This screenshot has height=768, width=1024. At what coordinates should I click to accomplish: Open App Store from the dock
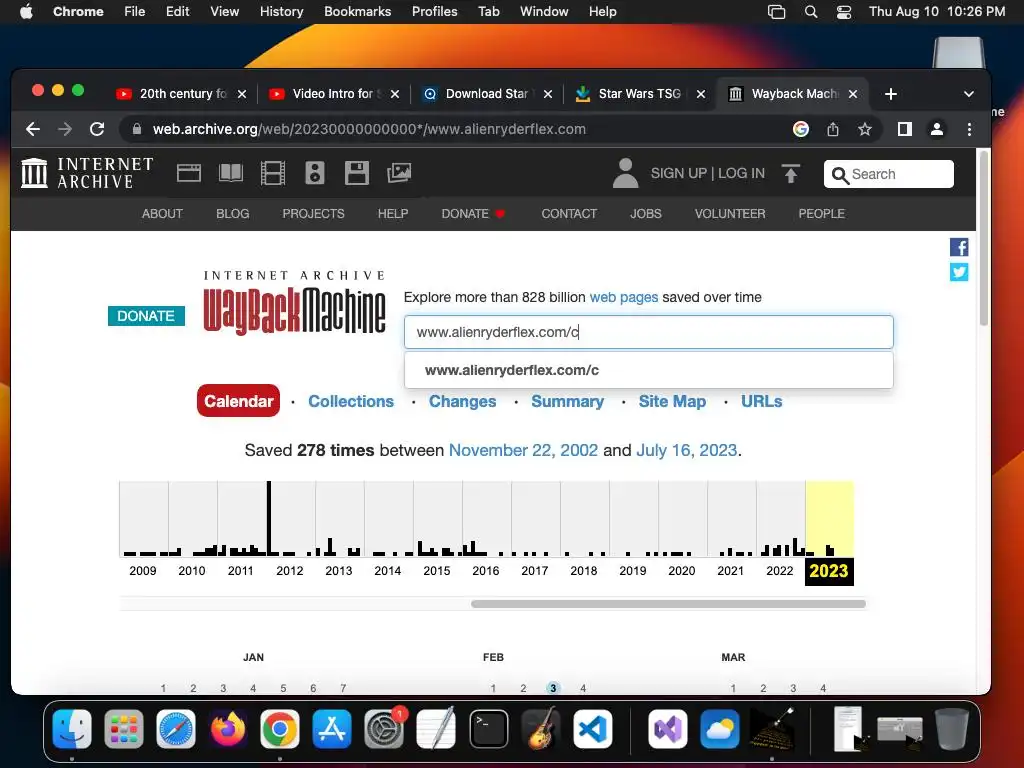coord(332,728)
